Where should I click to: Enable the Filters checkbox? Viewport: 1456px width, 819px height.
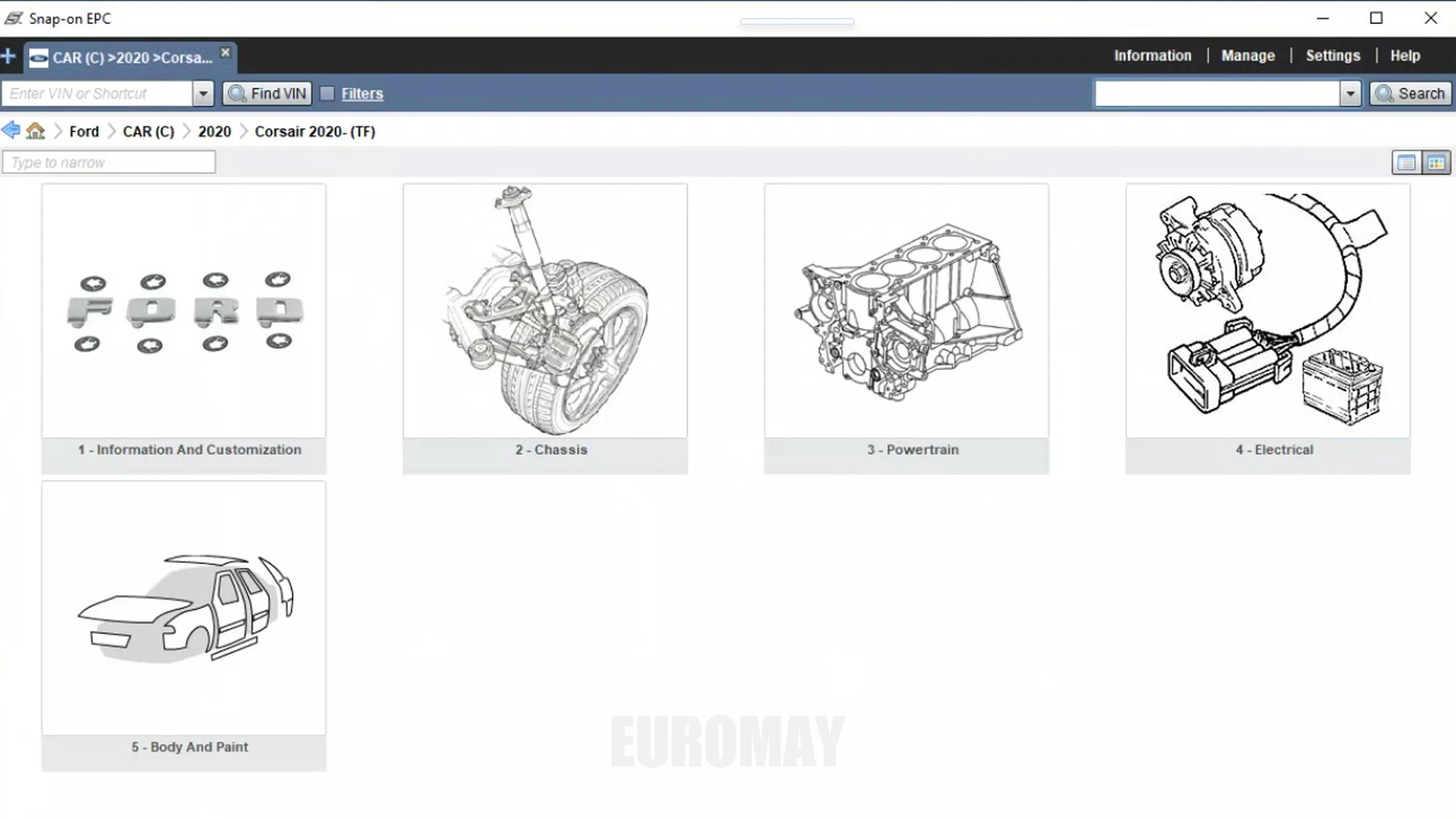click(328, 93)
